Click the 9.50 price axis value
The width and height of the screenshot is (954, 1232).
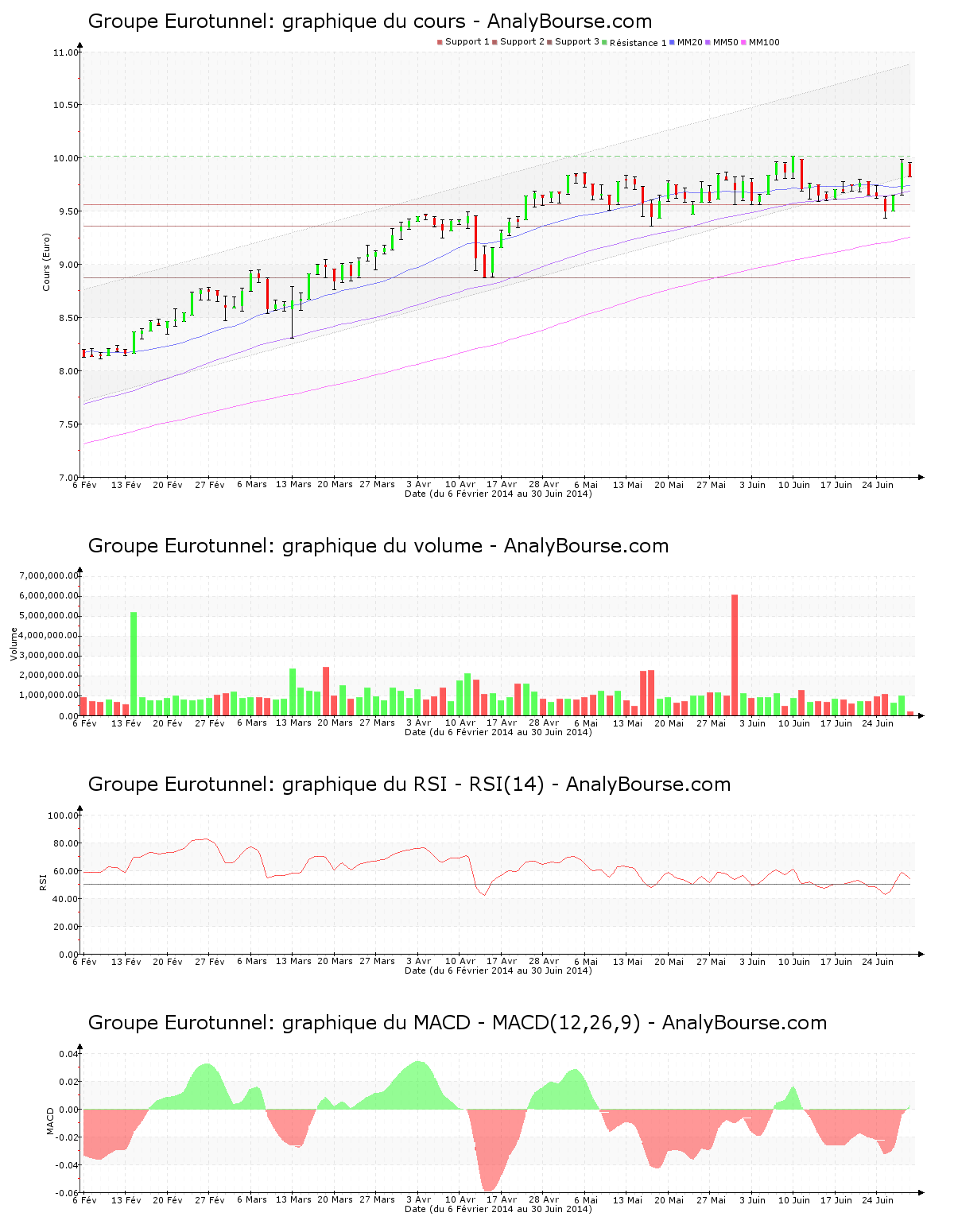tap(68, 211)
